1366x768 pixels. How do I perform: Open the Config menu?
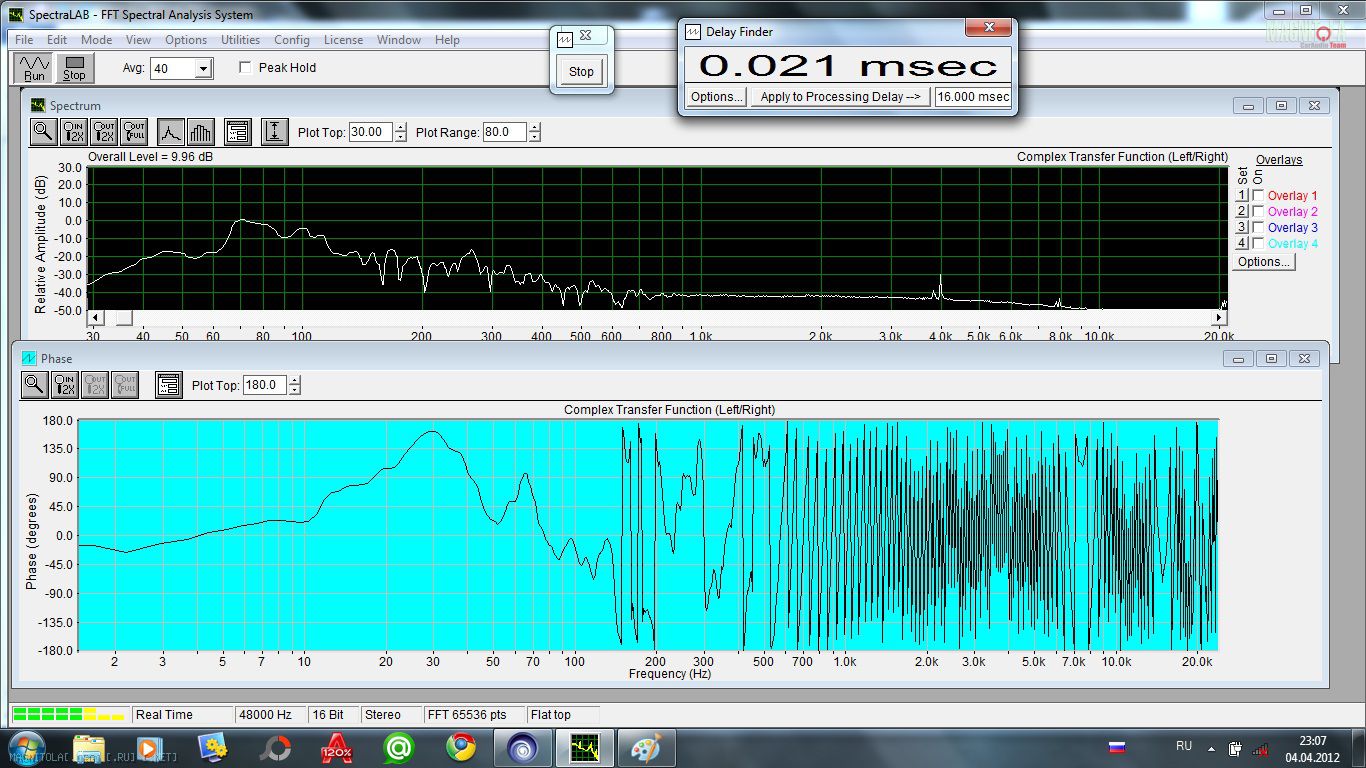[x=292, y=40]
